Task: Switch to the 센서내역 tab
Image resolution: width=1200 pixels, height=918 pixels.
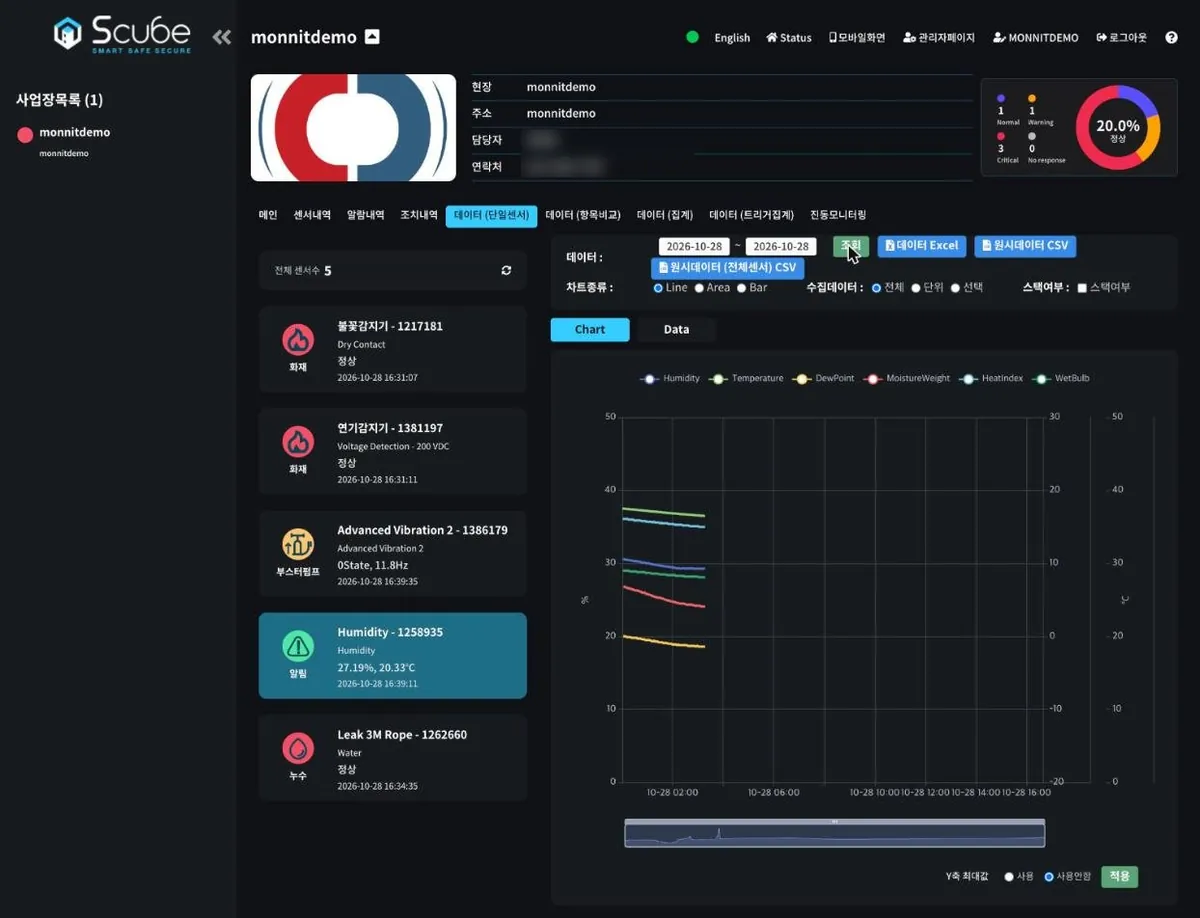Action: point(312,215)
